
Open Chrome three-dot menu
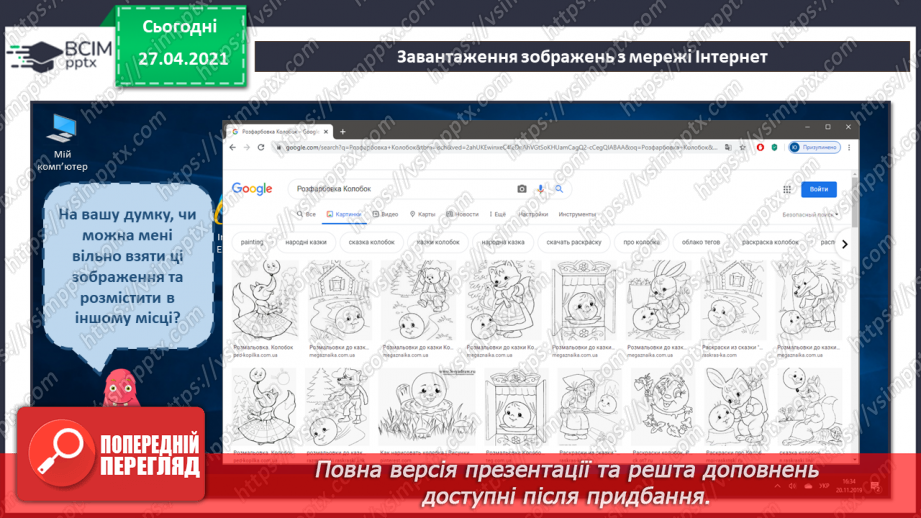click(849, 147)
